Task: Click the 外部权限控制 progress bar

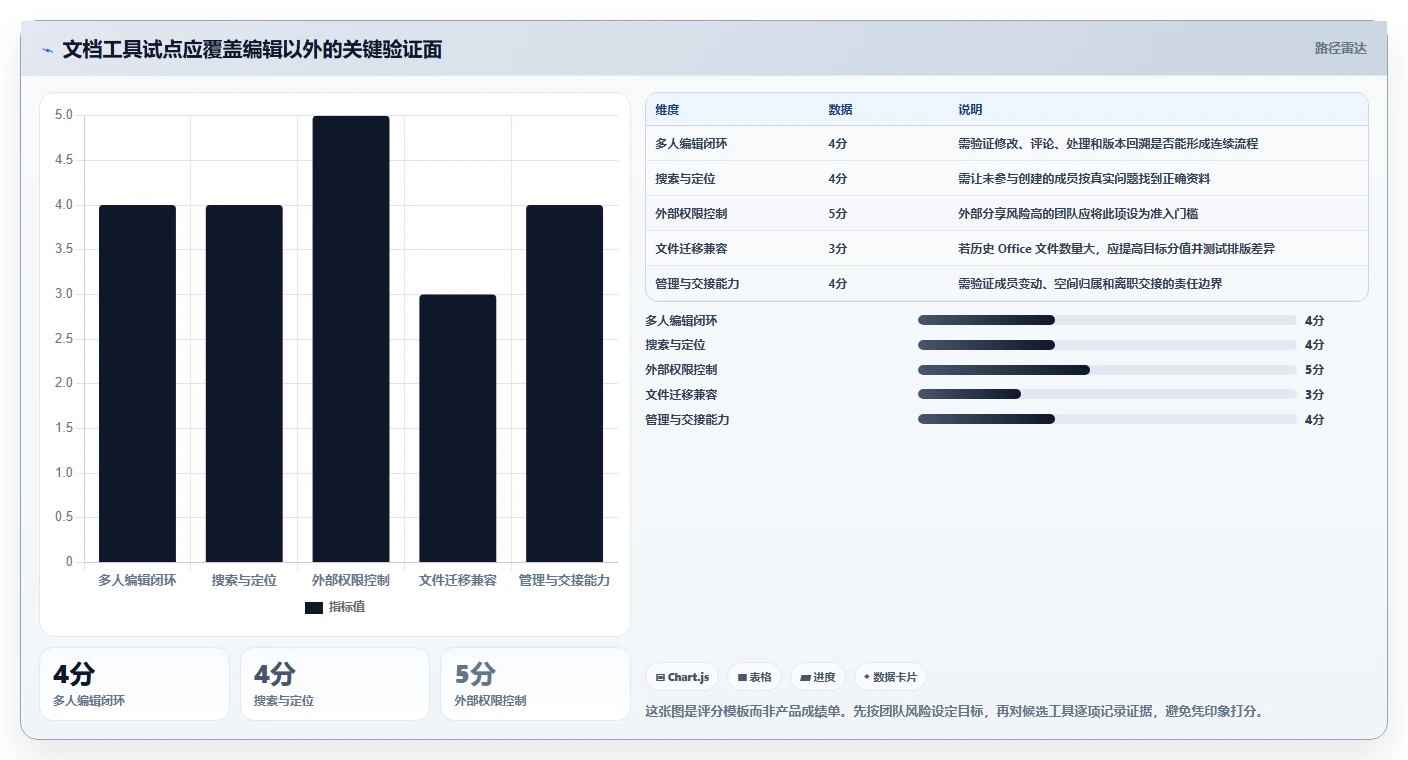Action: coord(1107,370)
